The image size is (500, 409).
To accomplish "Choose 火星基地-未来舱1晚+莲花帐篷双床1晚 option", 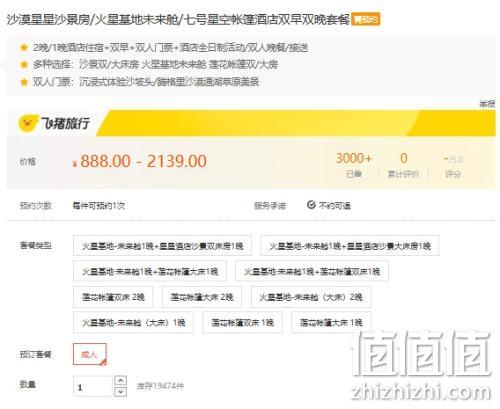I will coord(312,271).
